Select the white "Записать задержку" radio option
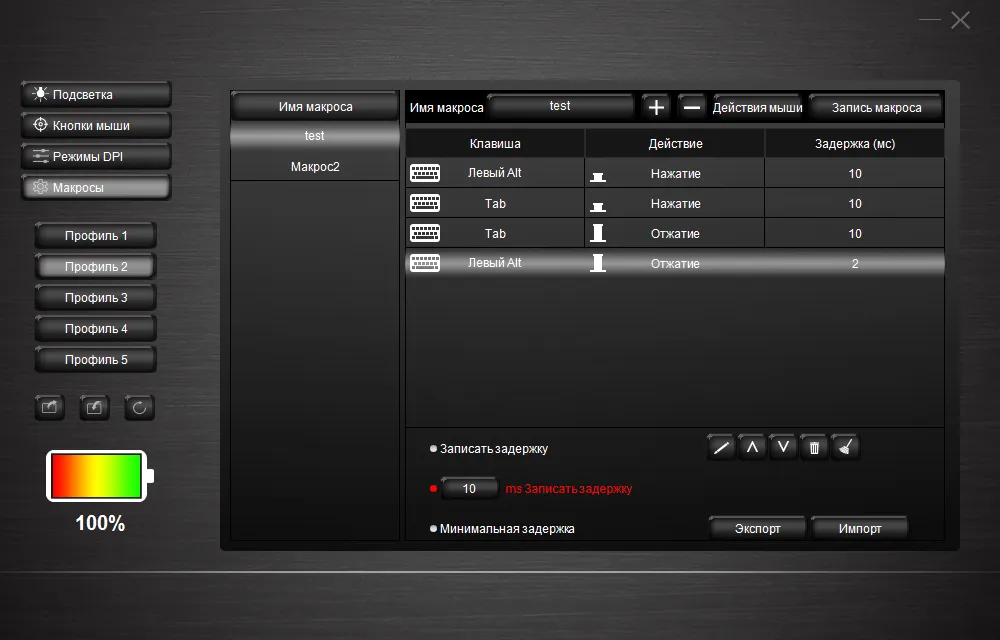1000x640 pixels. (x=433, y=449)
